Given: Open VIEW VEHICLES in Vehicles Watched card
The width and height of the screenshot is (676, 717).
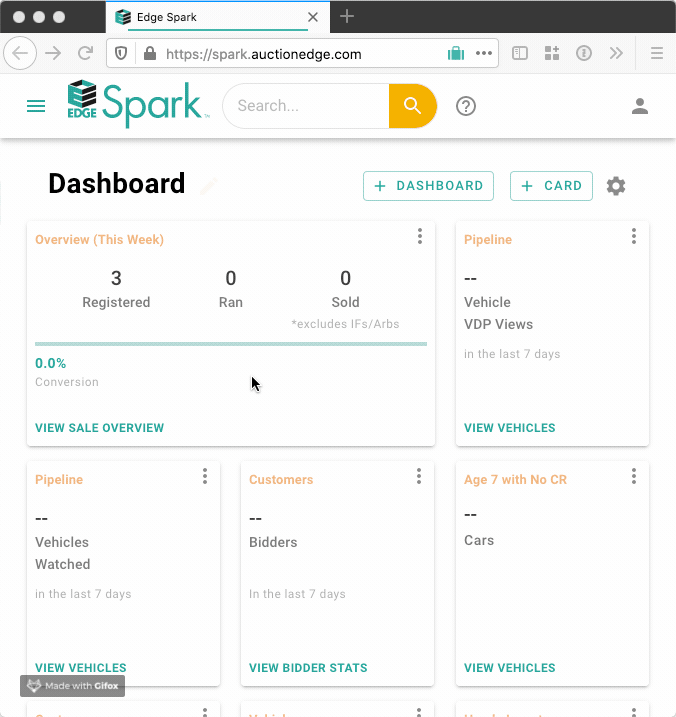Looking at the screenshot, I should (x=81, y=668).
